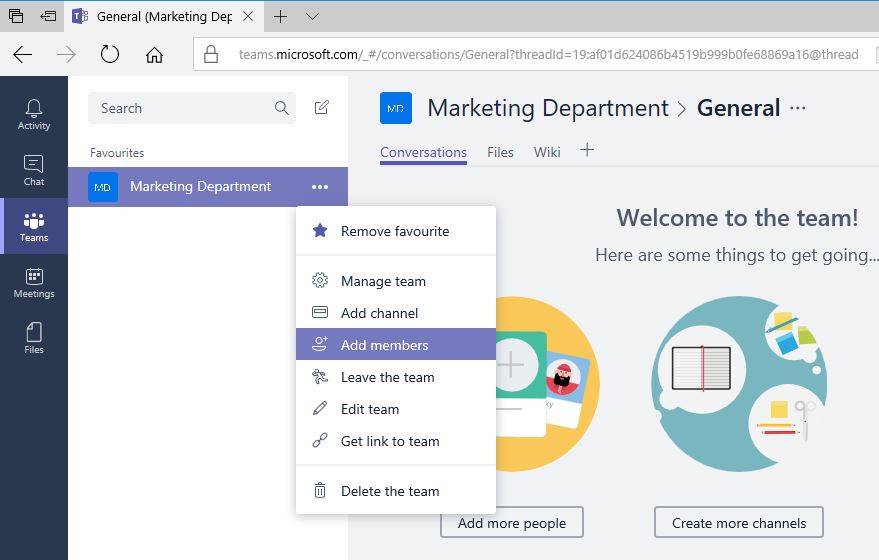This screenshot has height=560, width=879.
Task: Click into the Search input field
Action: (192, 108)
